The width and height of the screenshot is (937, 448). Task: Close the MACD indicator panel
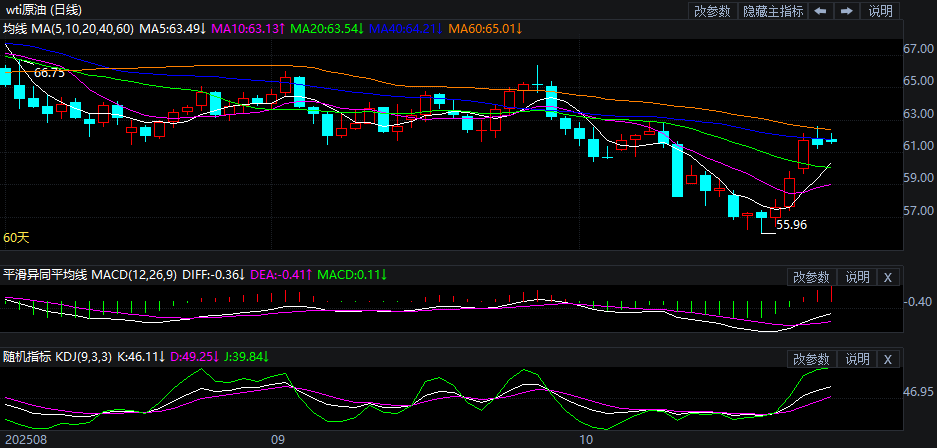(888, 277)
